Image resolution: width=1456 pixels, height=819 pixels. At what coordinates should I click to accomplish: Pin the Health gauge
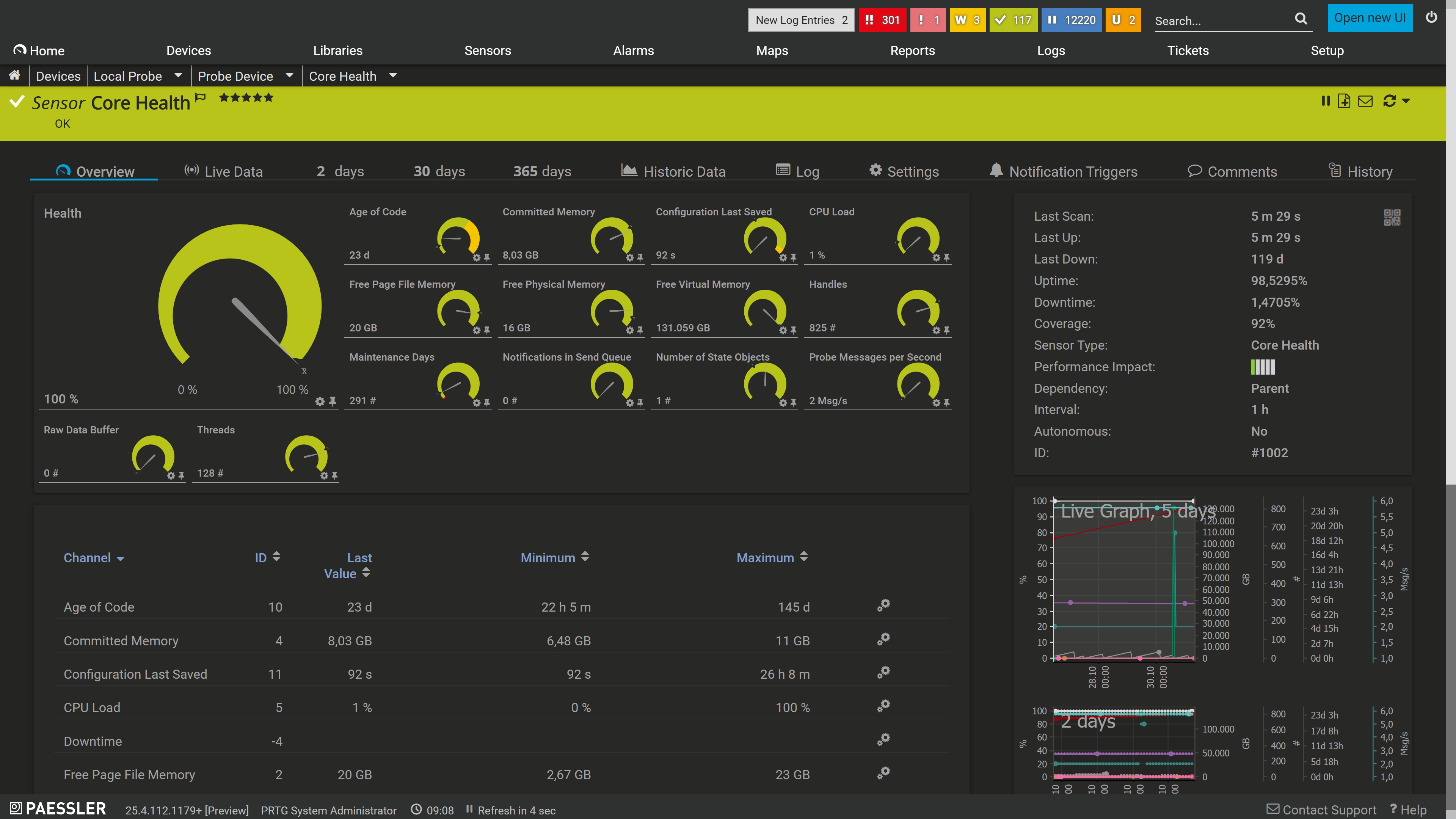pos(333,401)
